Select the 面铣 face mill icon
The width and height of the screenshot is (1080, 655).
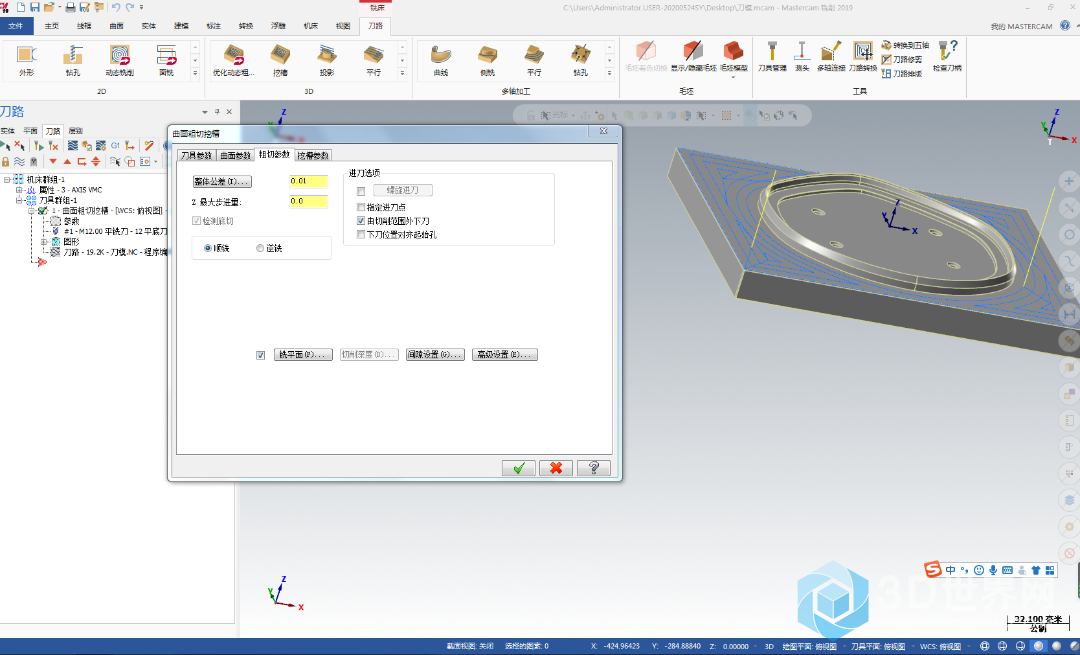coord(166,60)
